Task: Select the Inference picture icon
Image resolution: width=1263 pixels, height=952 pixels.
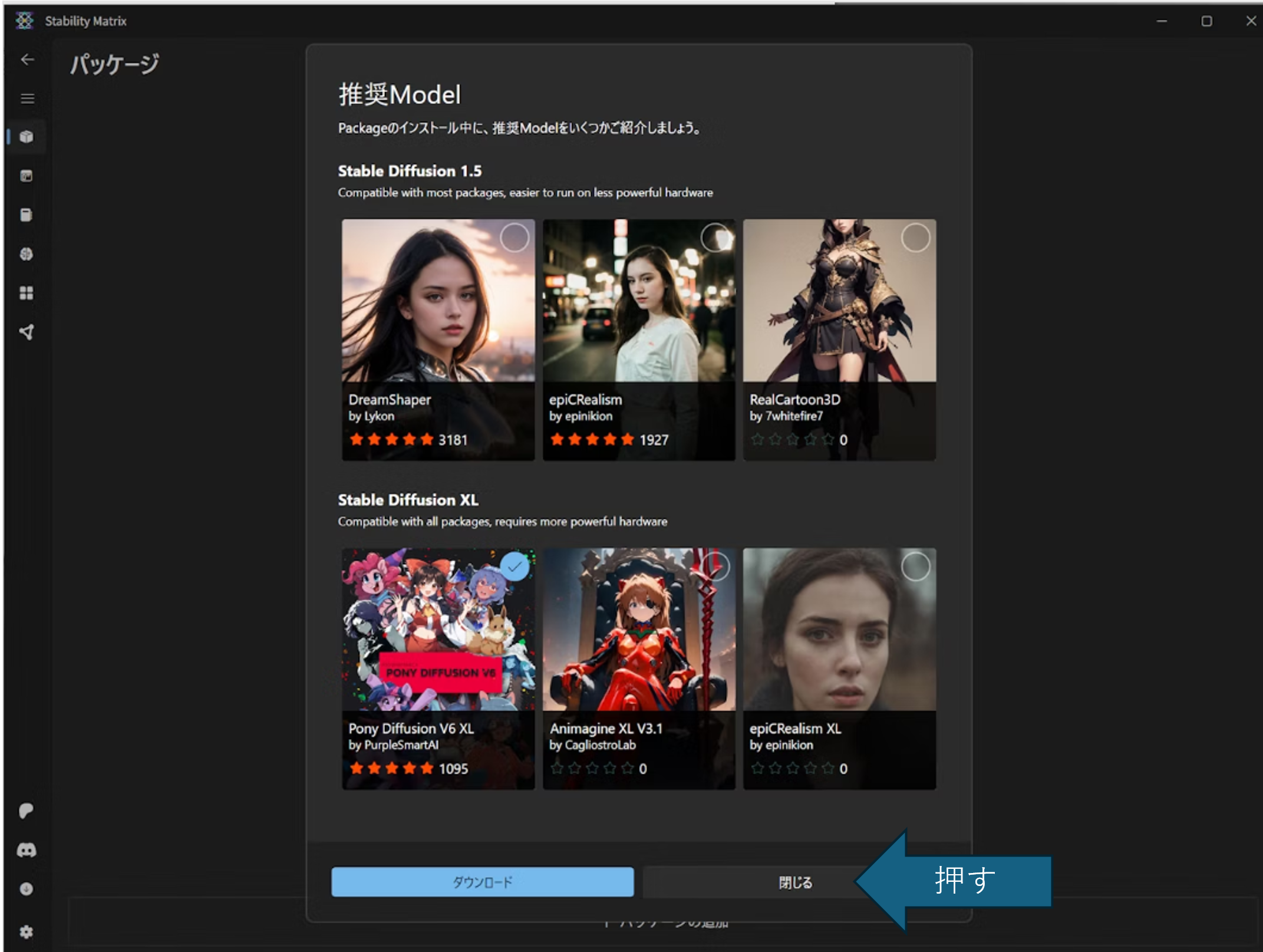Action: click(27, 176)
